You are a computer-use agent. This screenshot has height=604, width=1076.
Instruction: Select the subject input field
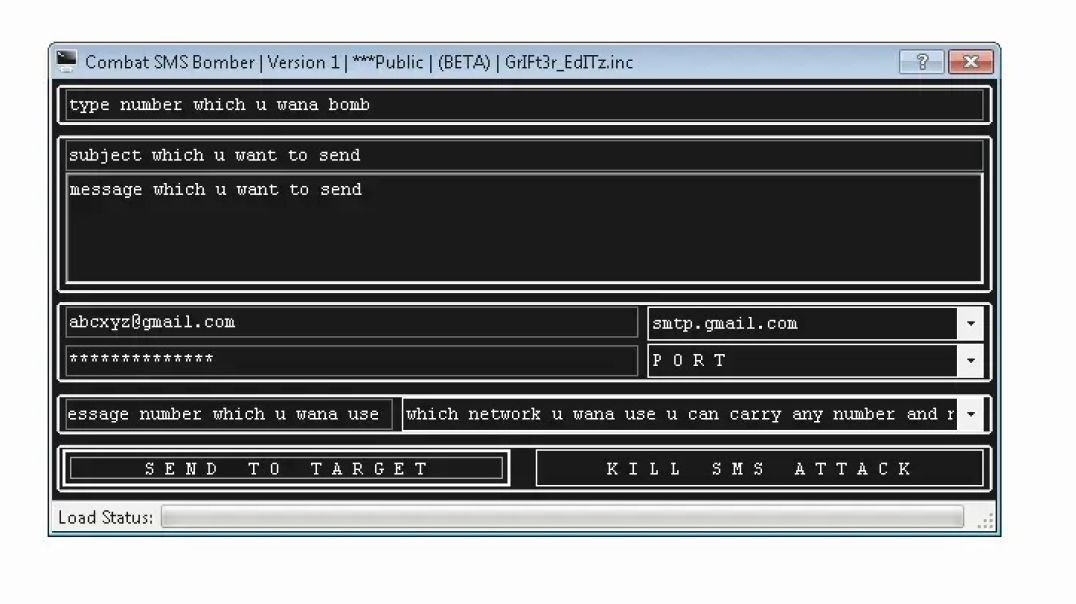point(520,155)
